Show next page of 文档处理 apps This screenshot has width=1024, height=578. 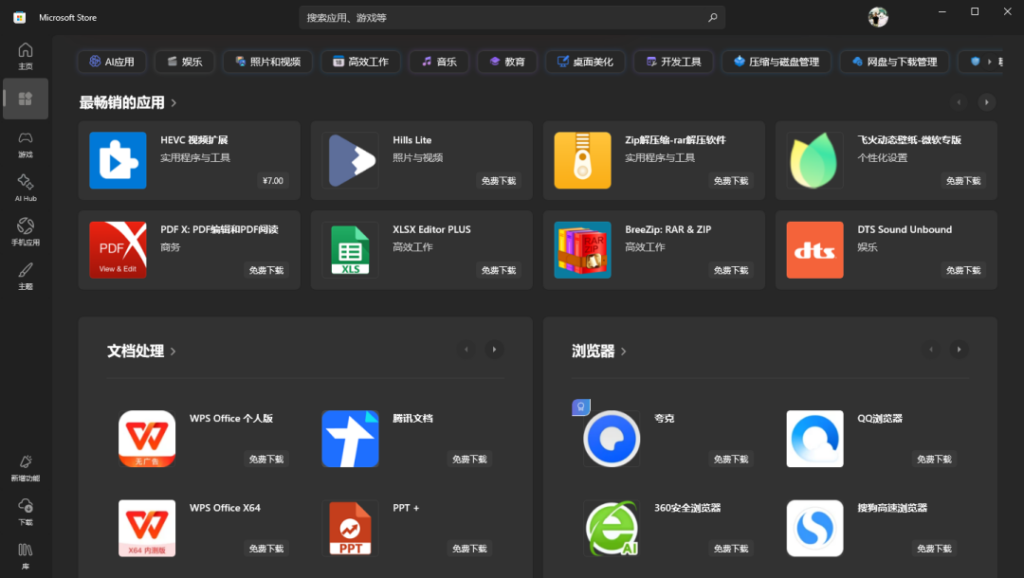point(494,349)
